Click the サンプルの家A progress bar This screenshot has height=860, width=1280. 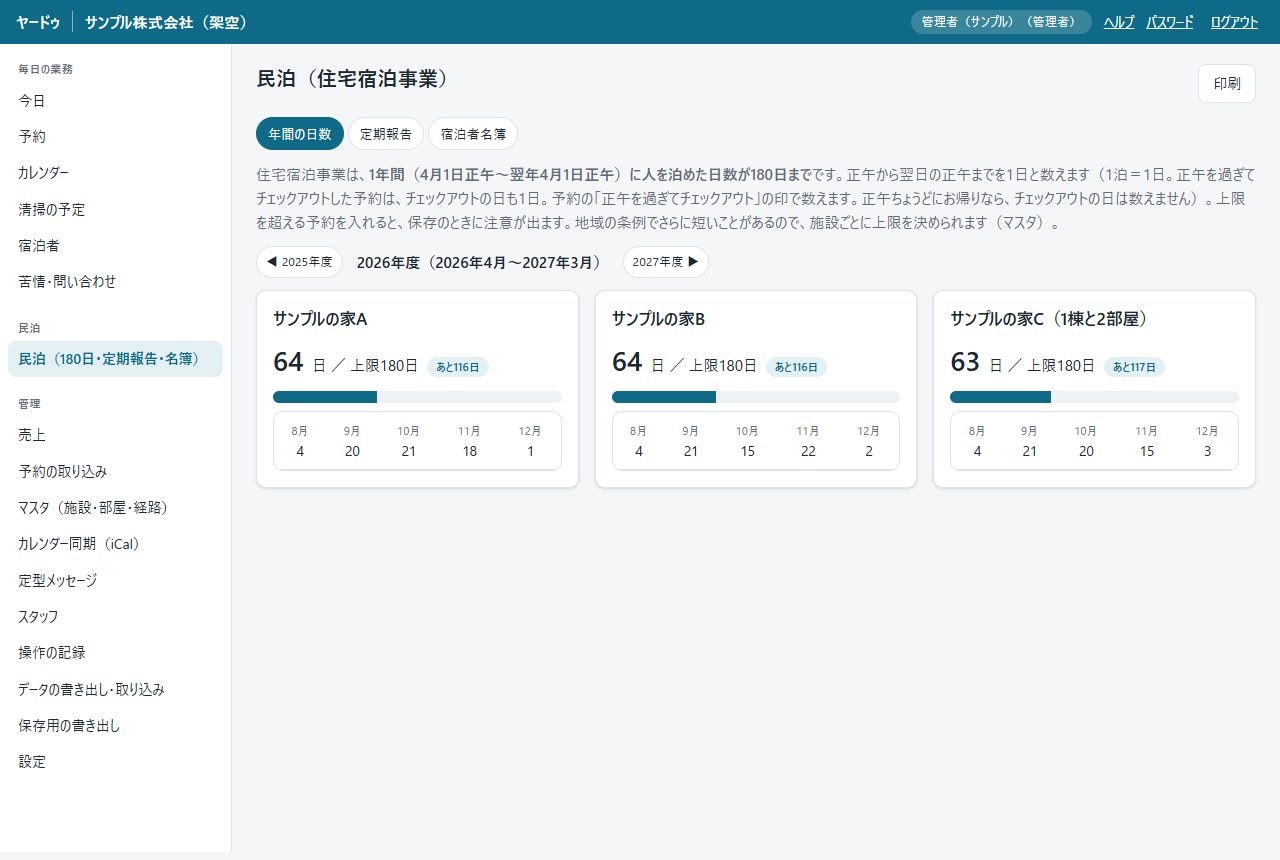click(417, 397)
